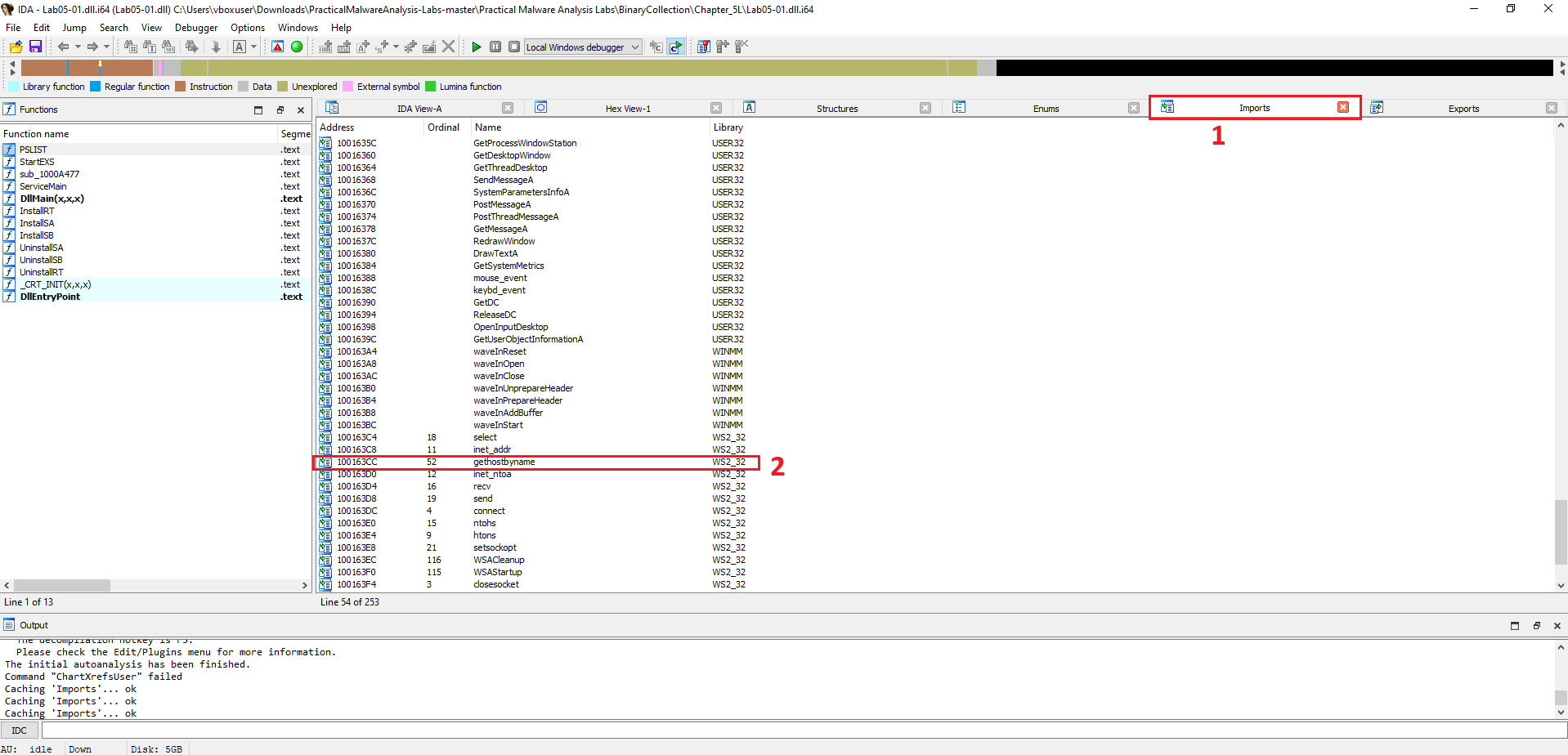Undefine bytes with the X toolbar icon
This screenshot has height=755, width=1568.
[448, 47]
